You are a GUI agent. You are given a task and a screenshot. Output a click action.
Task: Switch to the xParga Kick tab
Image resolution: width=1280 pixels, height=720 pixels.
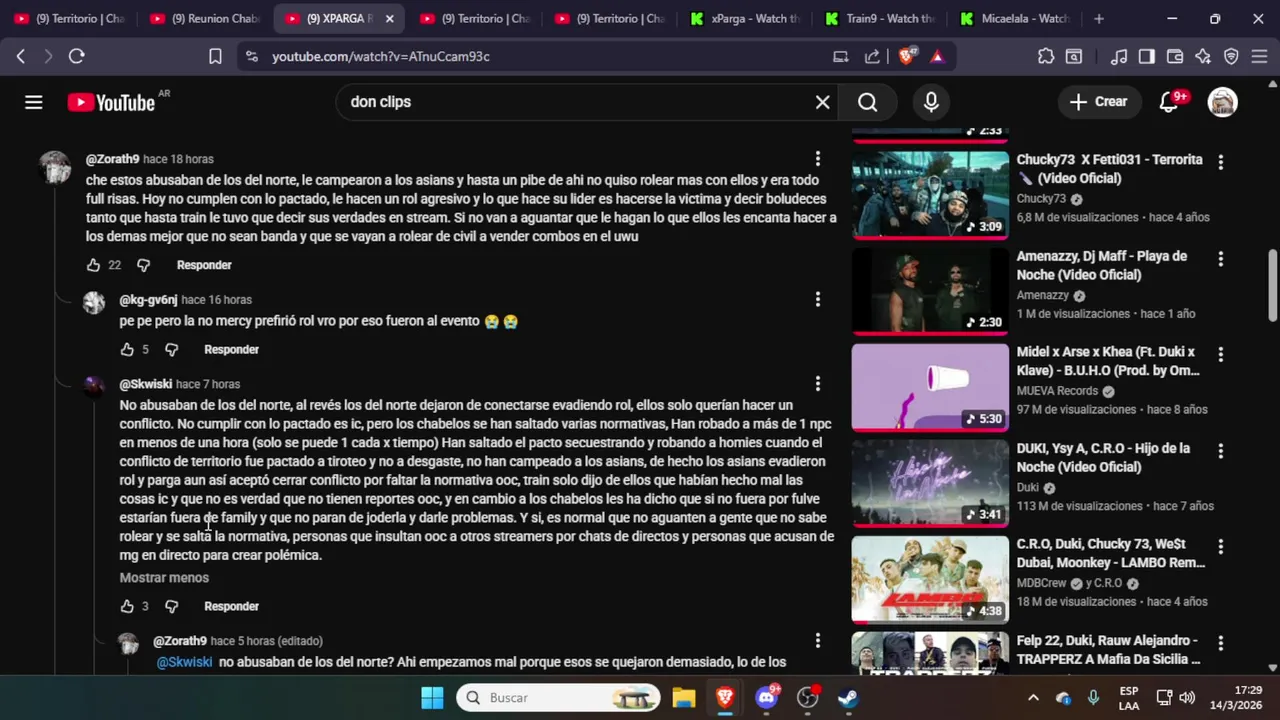click(745, 18)
